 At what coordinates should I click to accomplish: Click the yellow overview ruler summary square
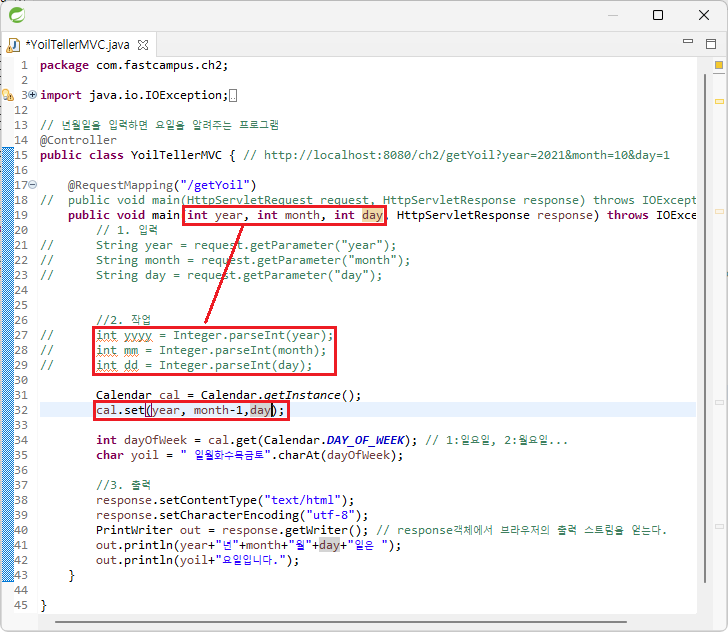[x=719, y=65]
